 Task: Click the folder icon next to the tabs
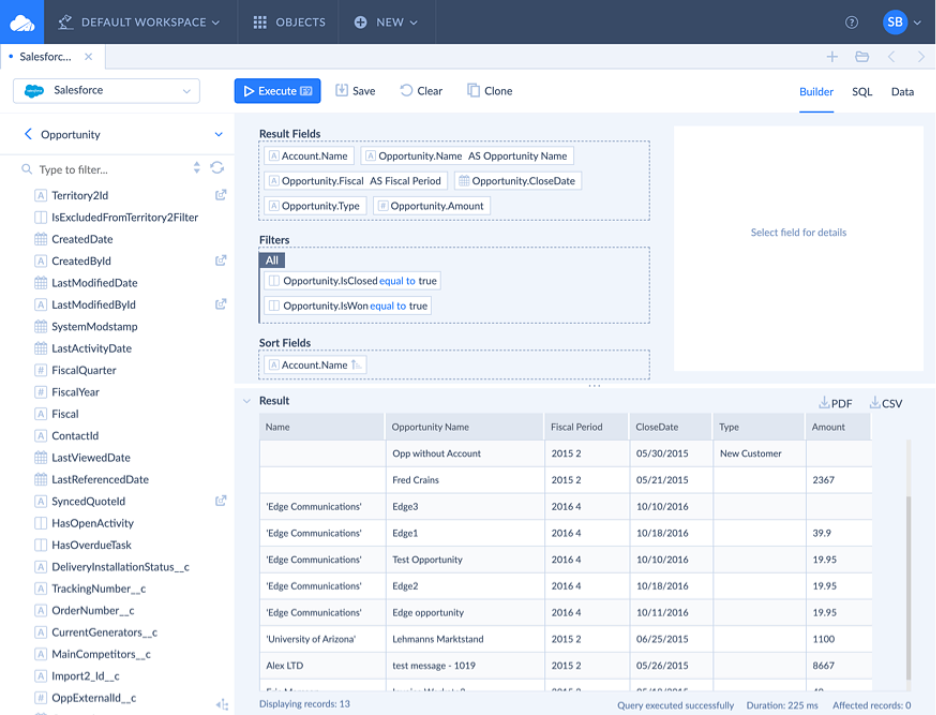point(861,57)
